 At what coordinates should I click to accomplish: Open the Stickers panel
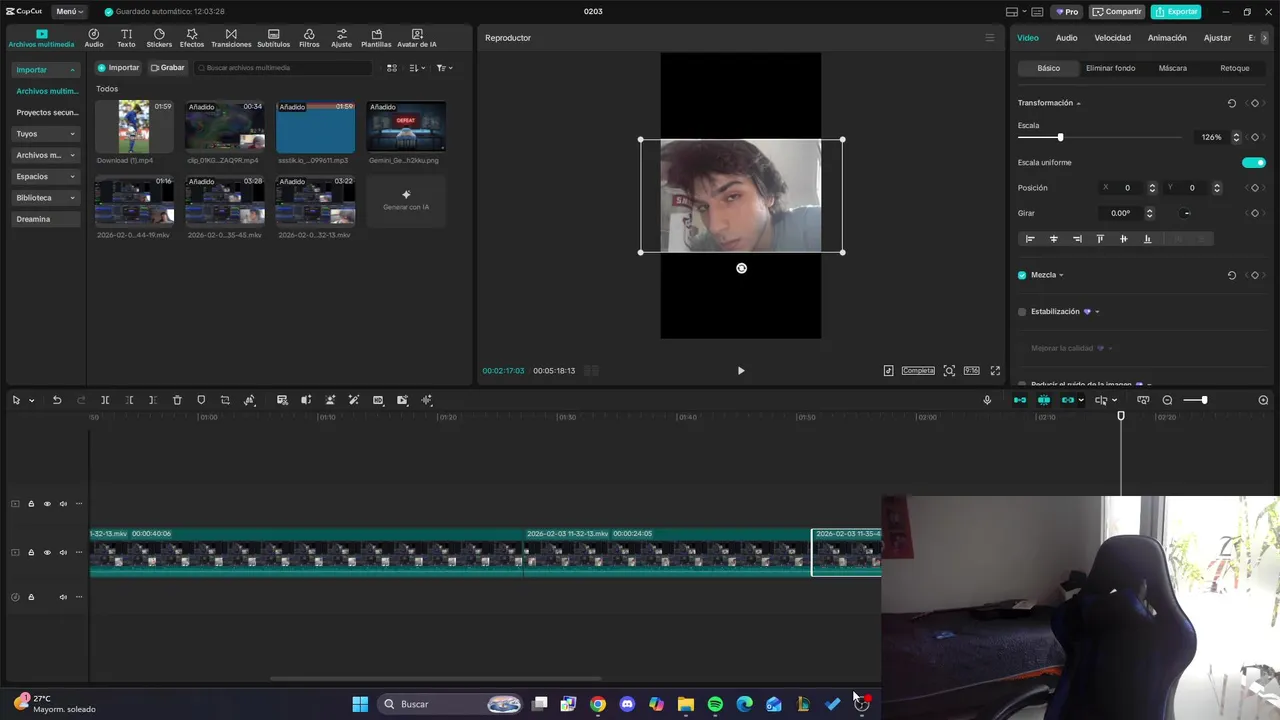coord(159,38)
